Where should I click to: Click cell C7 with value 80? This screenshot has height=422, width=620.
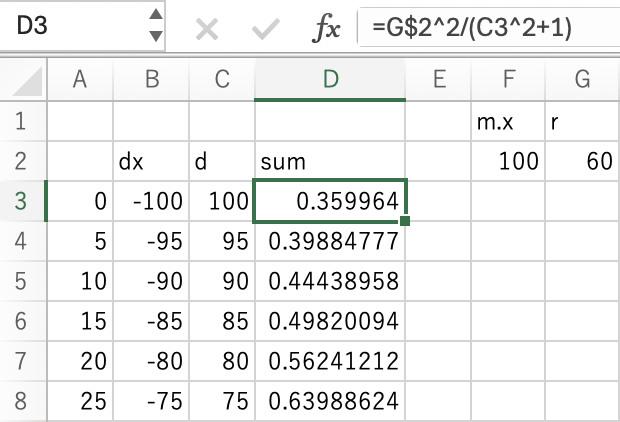coord(222,361)
